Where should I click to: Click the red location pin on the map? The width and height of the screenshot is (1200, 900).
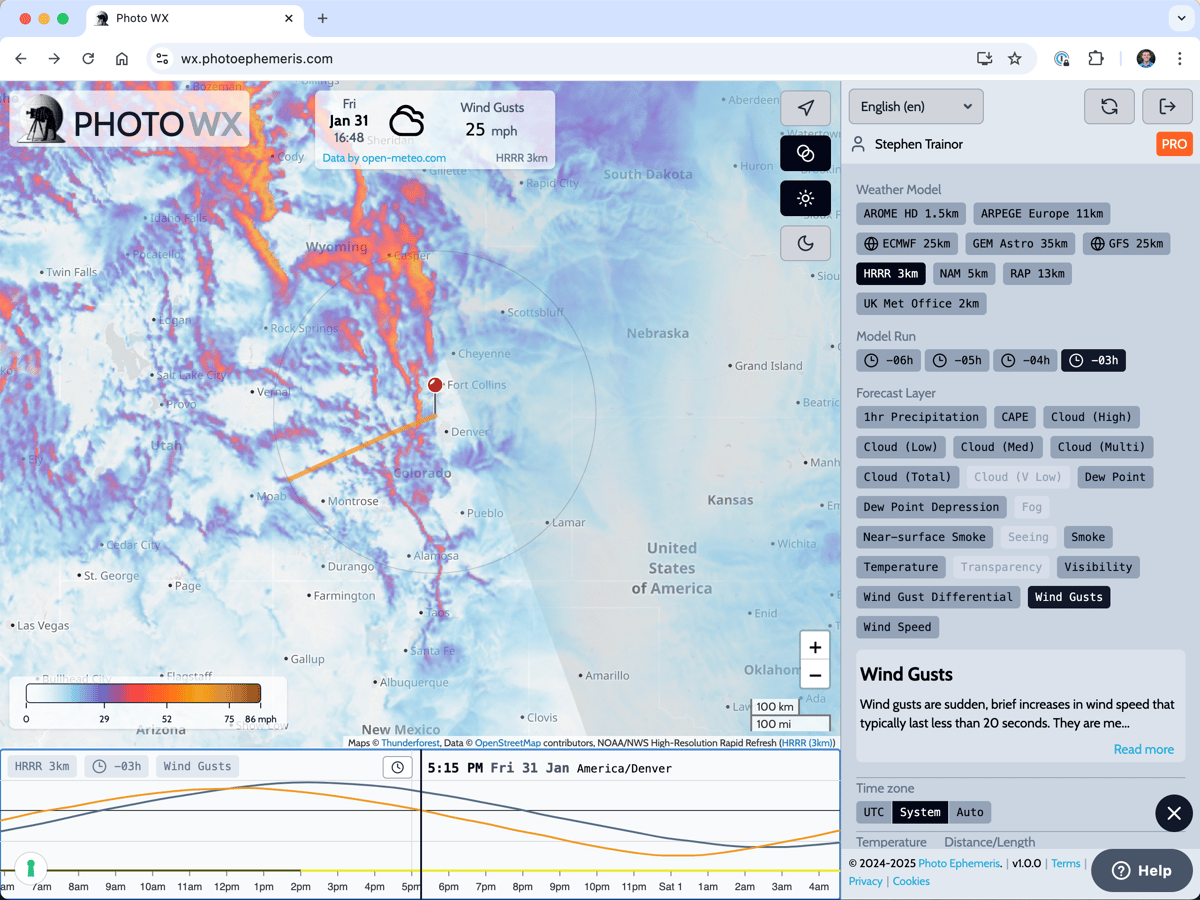tap(435, 386)
